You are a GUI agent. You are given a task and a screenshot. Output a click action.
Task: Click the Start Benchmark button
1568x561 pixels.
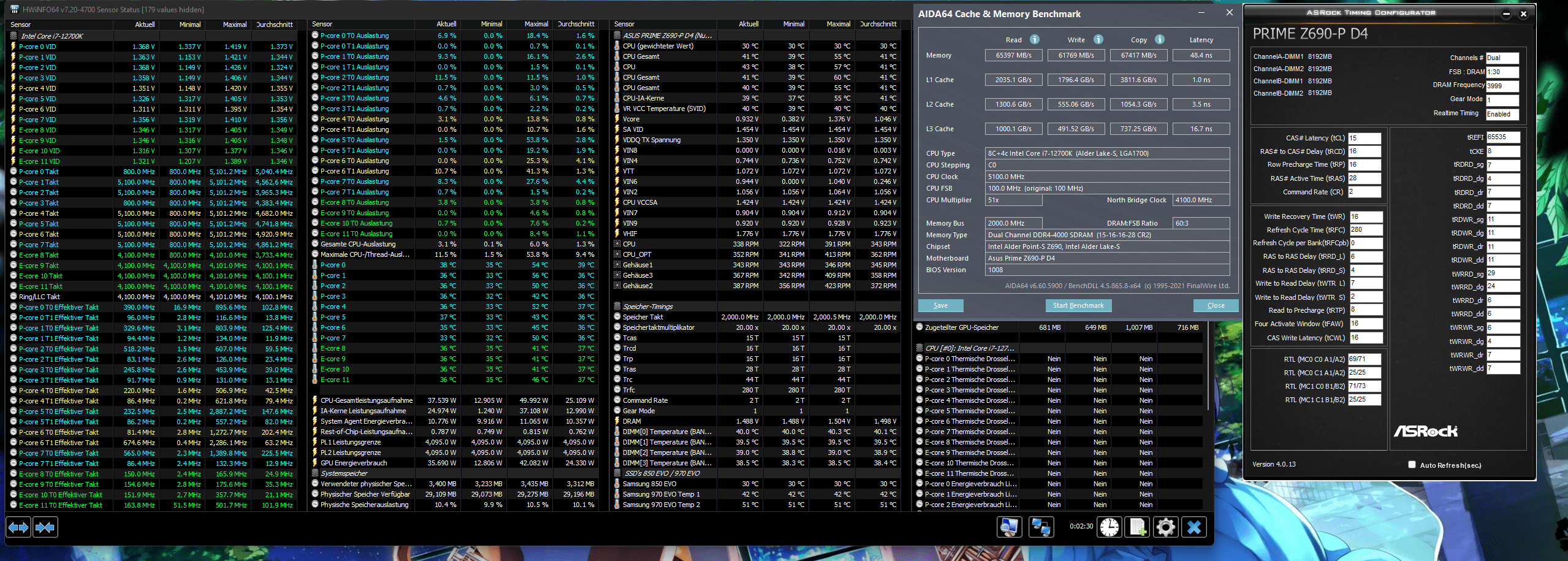click(x=1078, y=305)
